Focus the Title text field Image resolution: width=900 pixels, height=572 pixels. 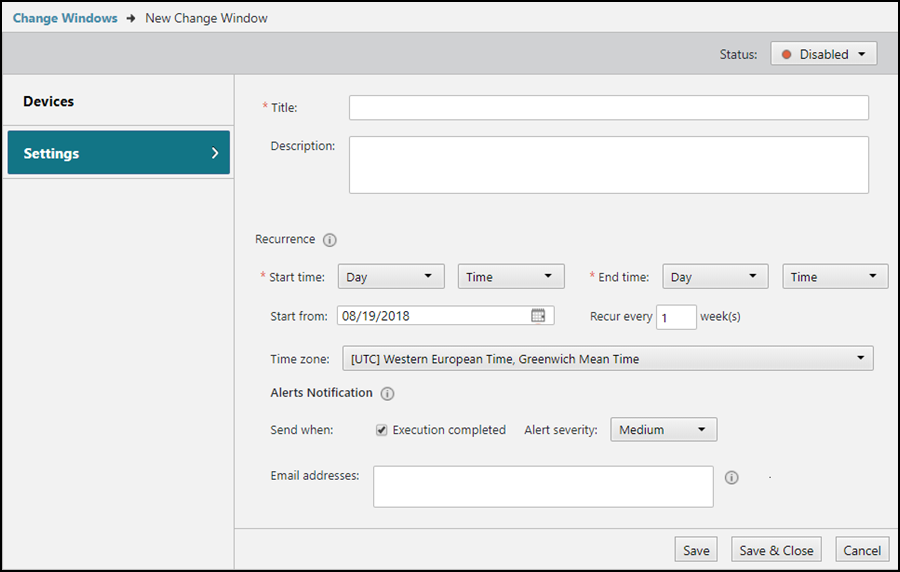coord(608,108)
